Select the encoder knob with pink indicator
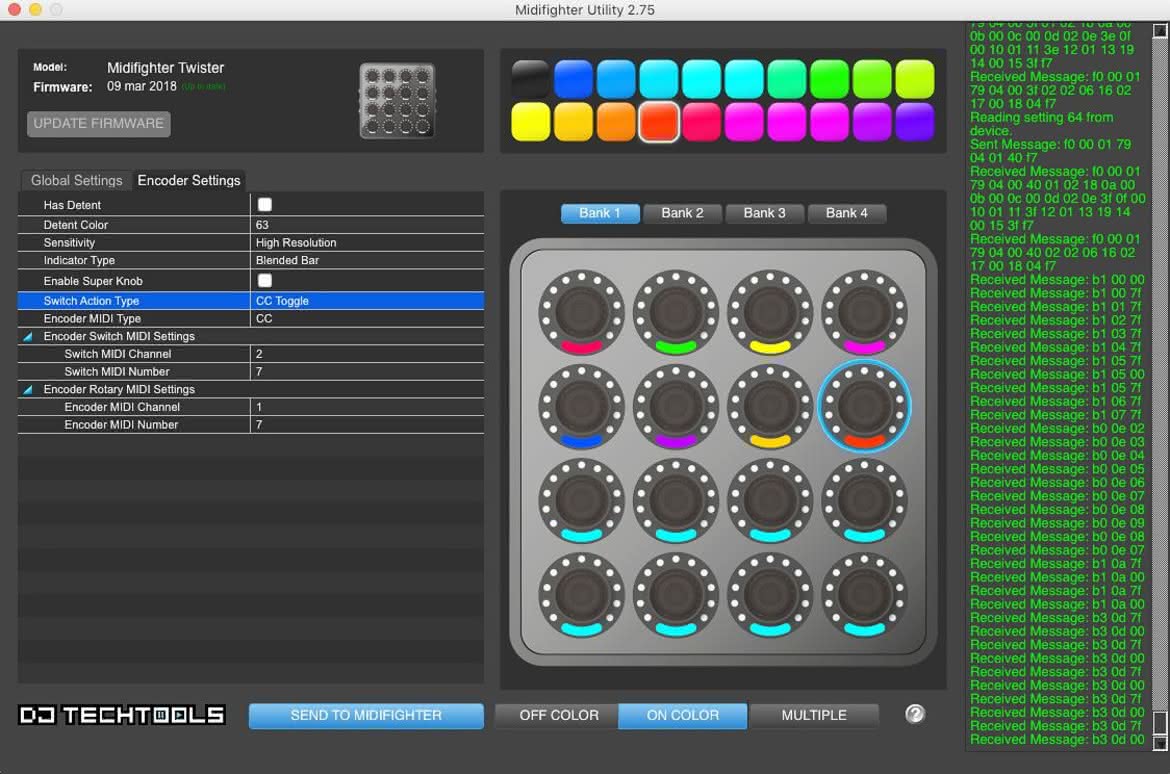Image resolution: width=1170 pixels, height=774 pixels. pyautogui.click(x=581, y=312)
